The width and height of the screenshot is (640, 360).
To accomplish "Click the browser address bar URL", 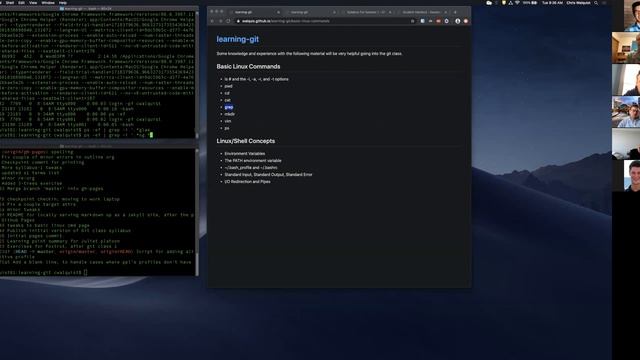I will [286, 21].
